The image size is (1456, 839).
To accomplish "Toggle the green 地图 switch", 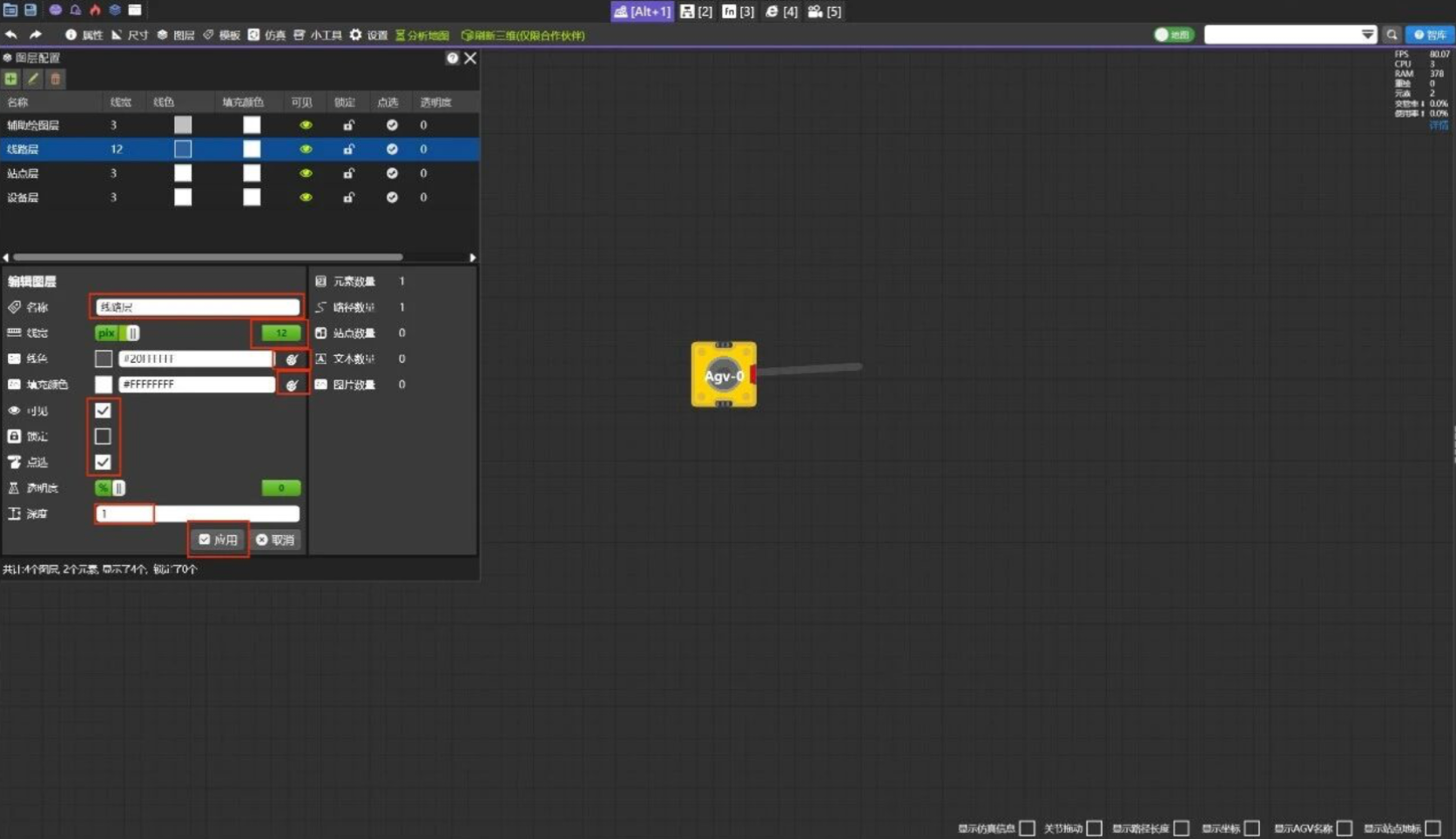I will (1173, 35).
